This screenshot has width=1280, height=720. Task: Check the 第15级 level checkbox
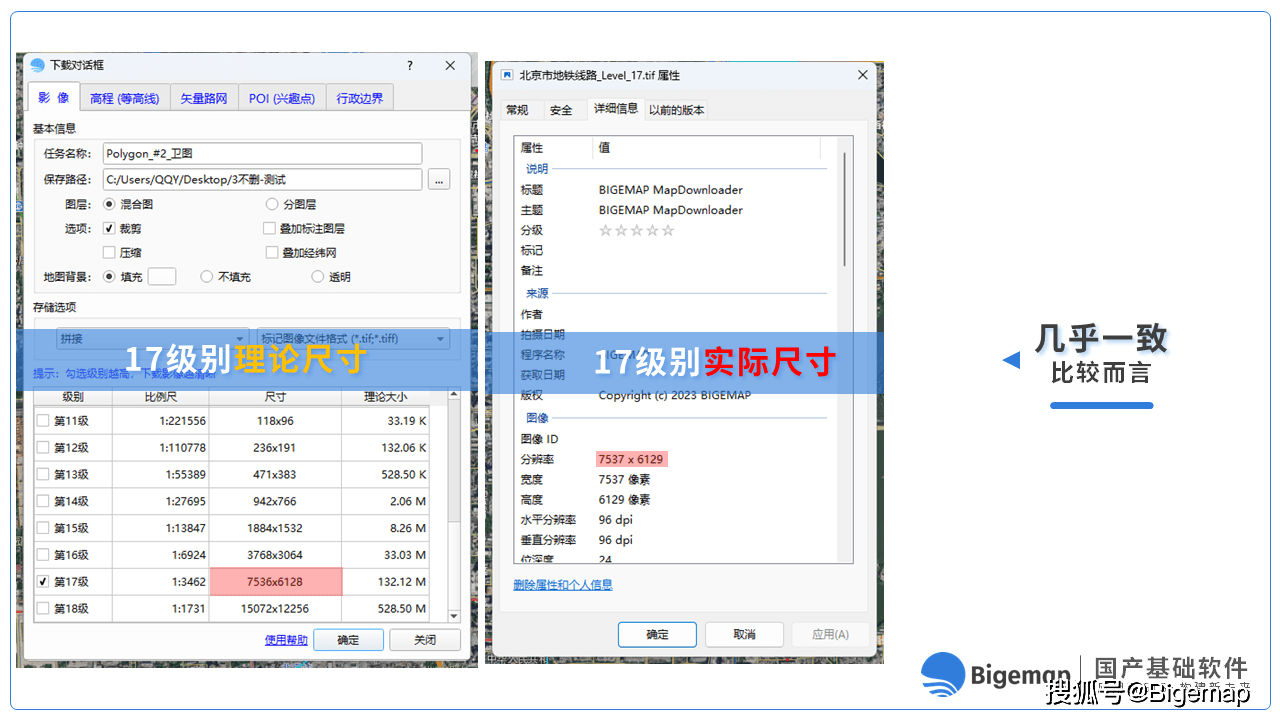click(x=43, y=528)
